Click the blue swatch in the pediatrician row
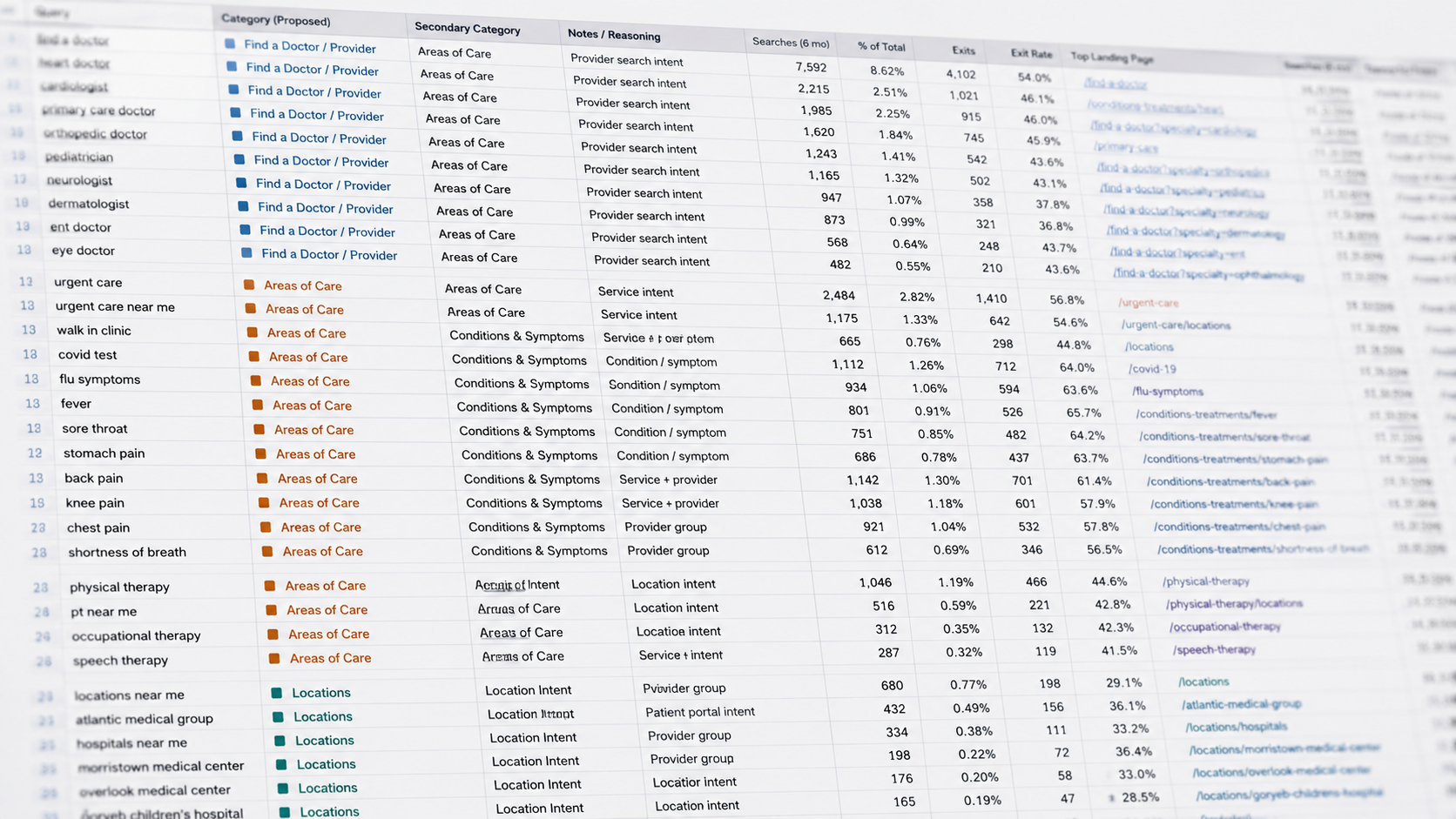1456x819 pixels. (x=239, y=159)
